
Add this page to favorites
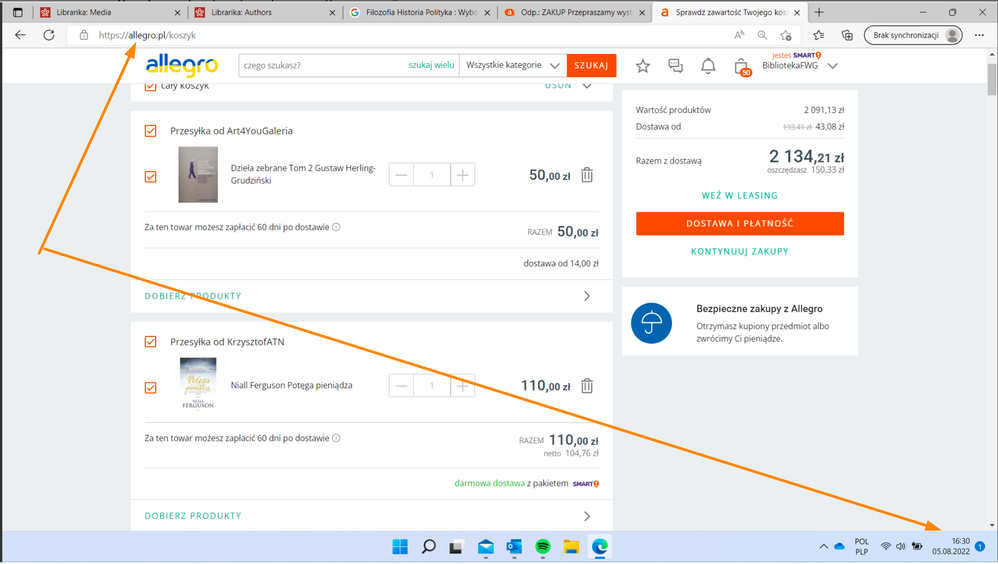point(786,35)
